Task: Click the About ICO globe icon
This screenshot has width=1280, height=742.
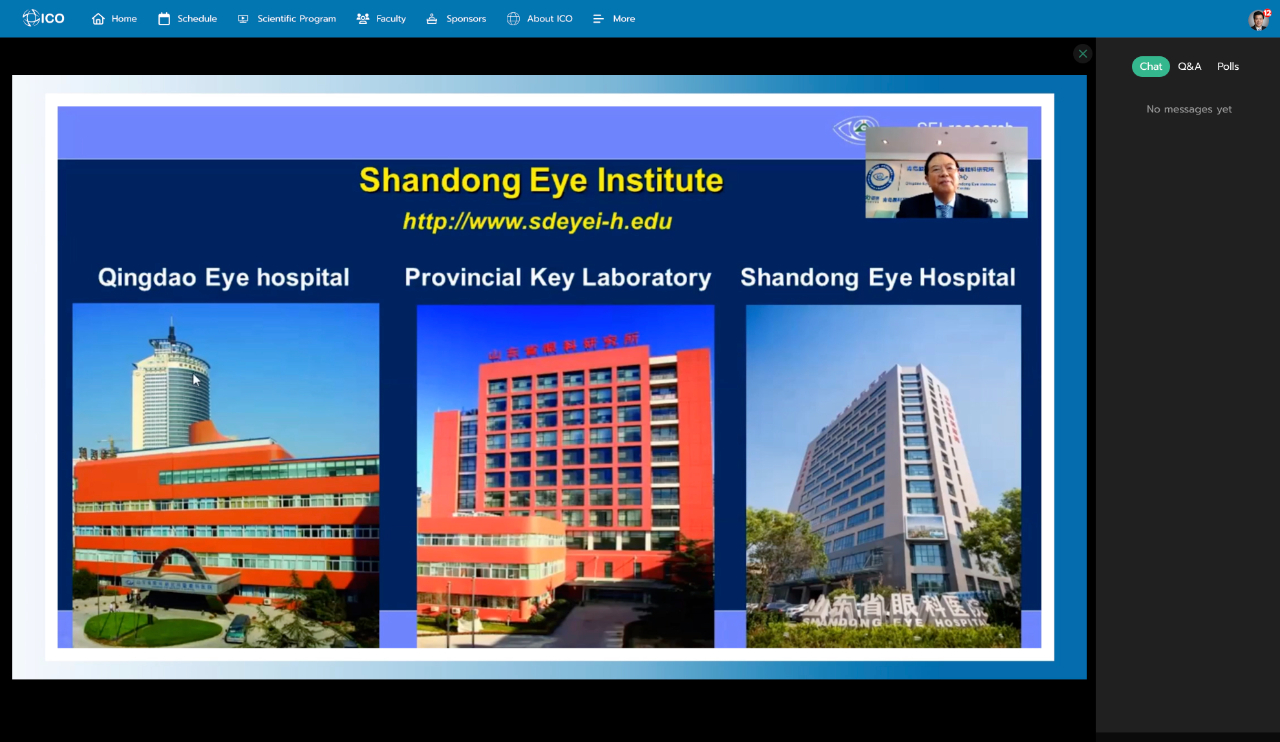Action: pyautogui.click(x=513, y=19)
